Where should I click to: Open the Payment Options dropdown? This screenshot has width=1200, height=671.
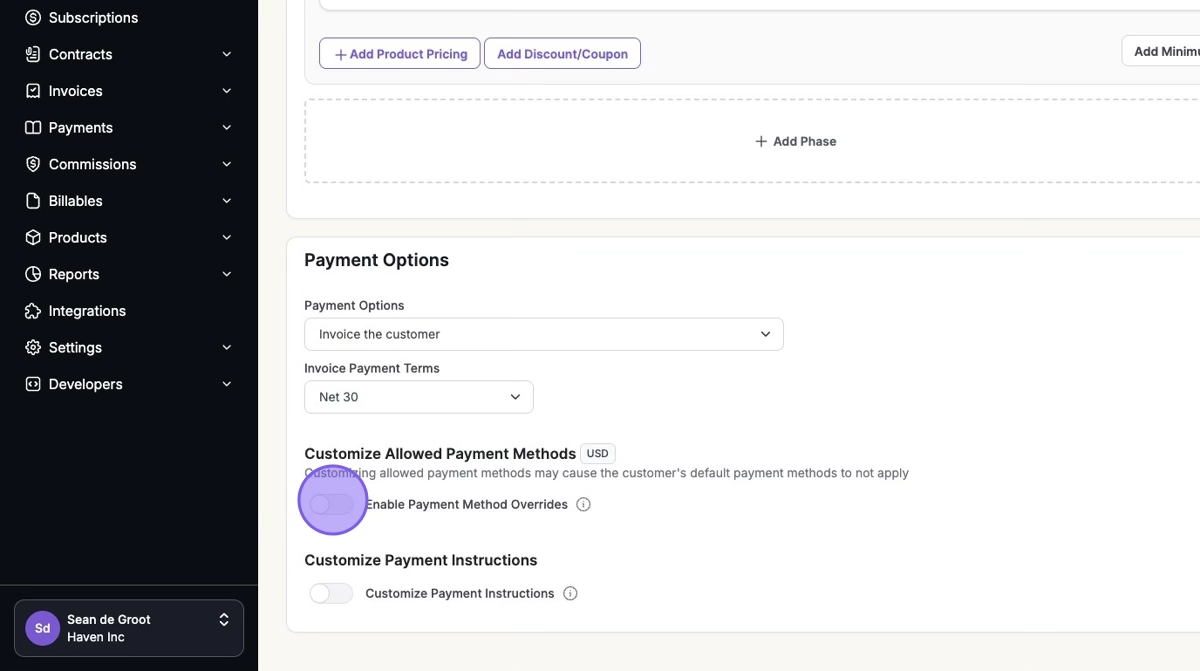(x=543, y=334)
